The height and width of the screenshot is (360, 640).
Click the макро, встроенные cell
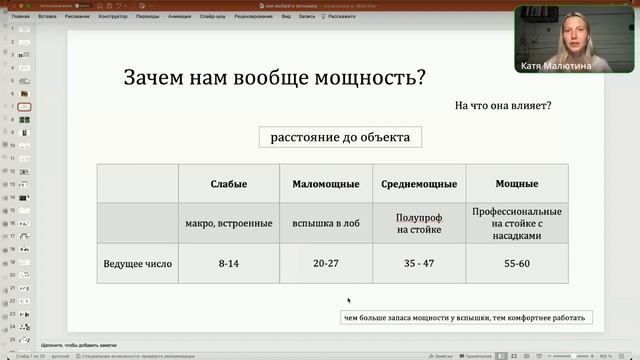(229, 223)
